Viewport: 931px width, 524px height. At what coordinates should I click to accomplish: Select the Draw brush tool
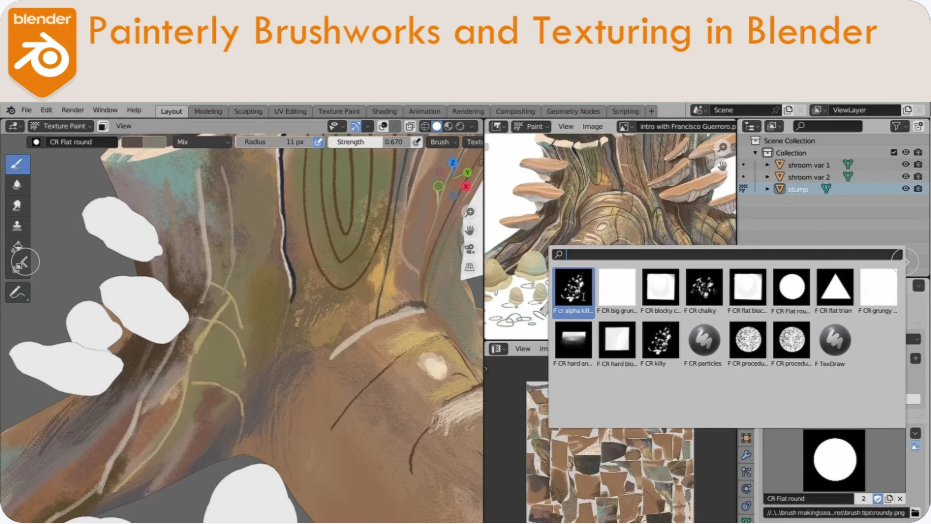pos(18,164)
